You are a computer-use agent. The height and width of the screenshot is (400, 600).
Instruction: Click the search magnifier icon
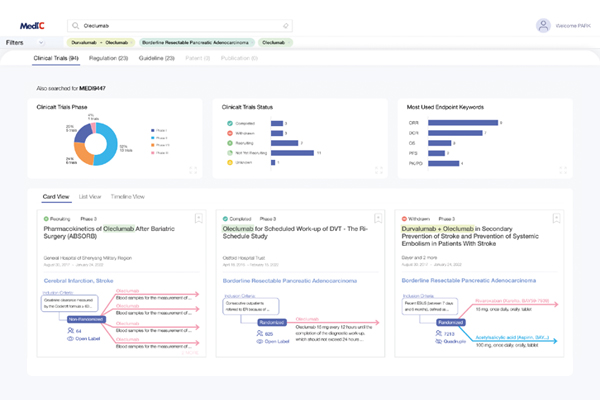[77, 25]
